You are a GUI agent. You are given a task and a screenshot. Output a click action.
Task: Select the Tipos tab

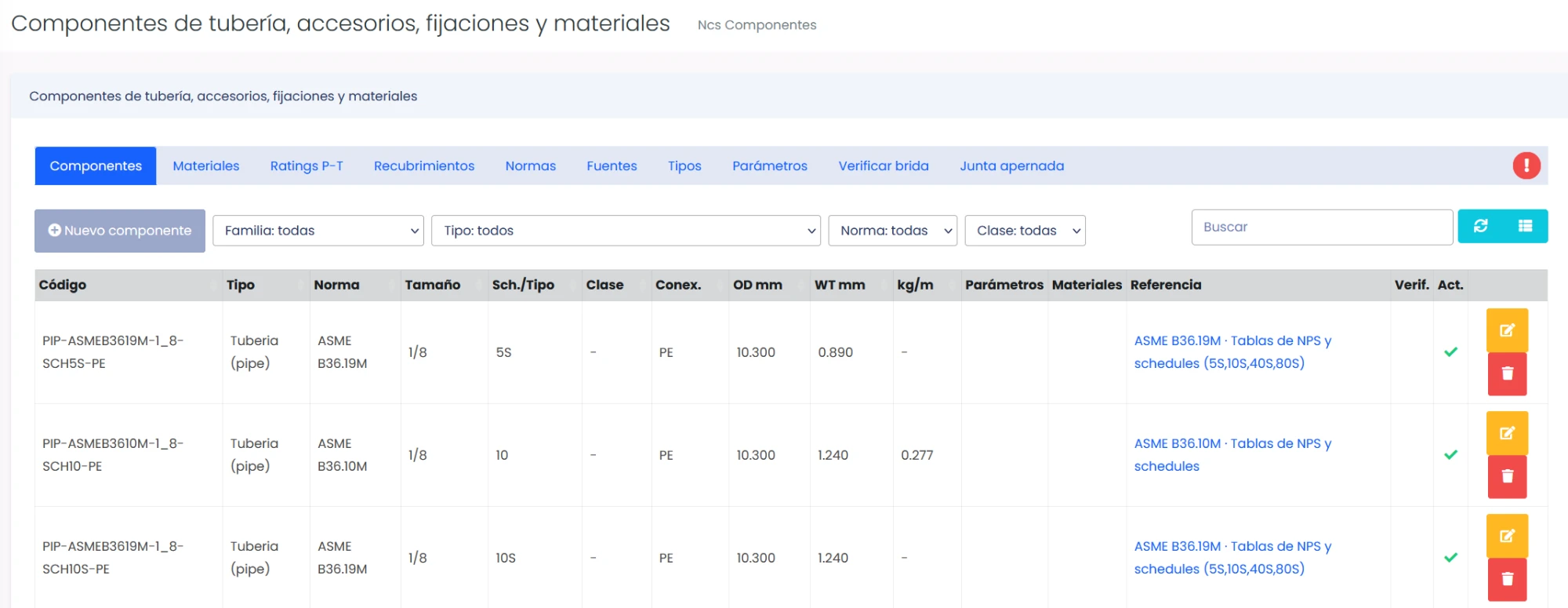pyautogui.click(x=684, y=166)
